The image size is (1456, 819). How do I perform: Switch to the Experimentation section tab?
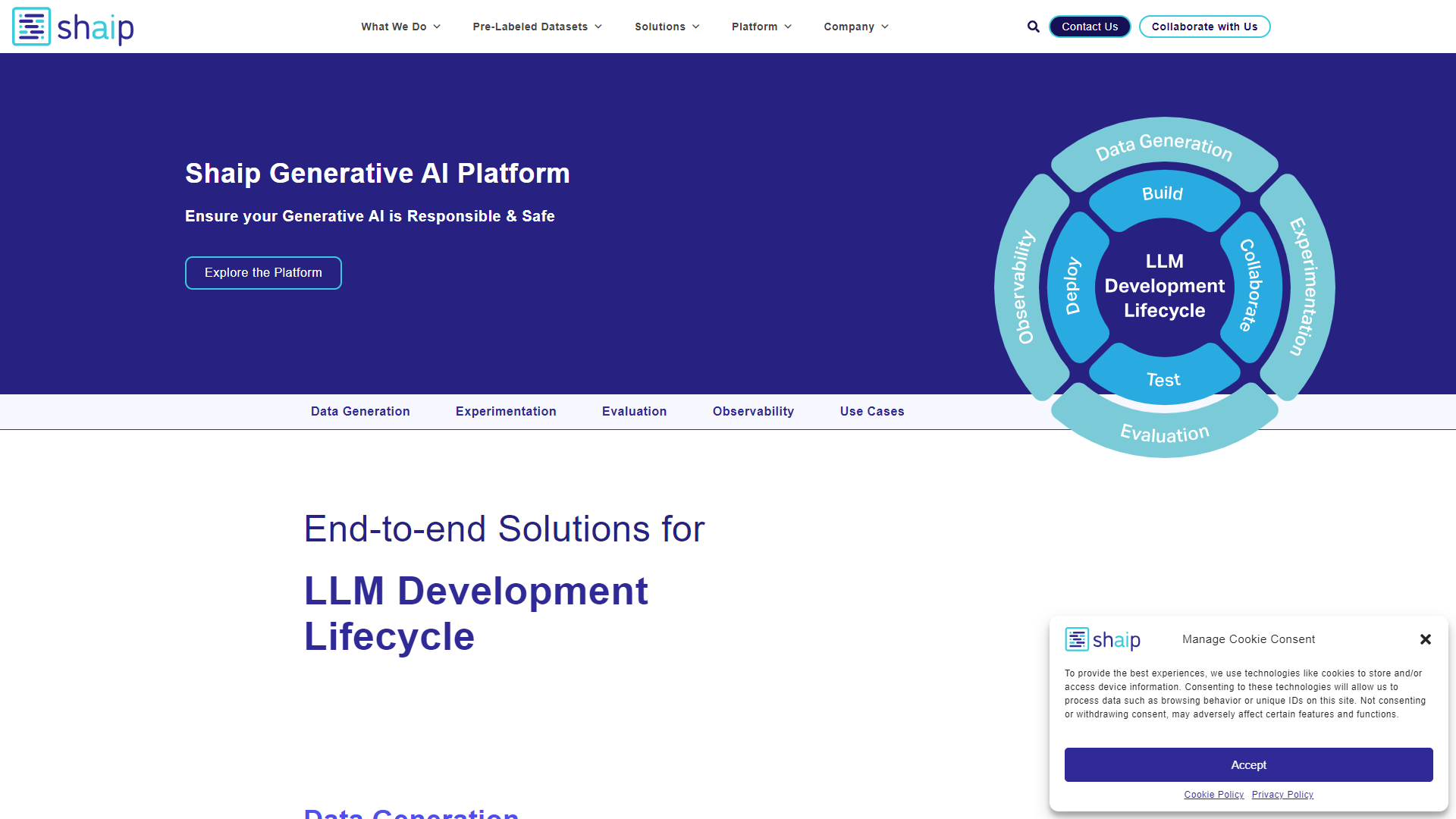pyautogui.click(x=506, y=411)
